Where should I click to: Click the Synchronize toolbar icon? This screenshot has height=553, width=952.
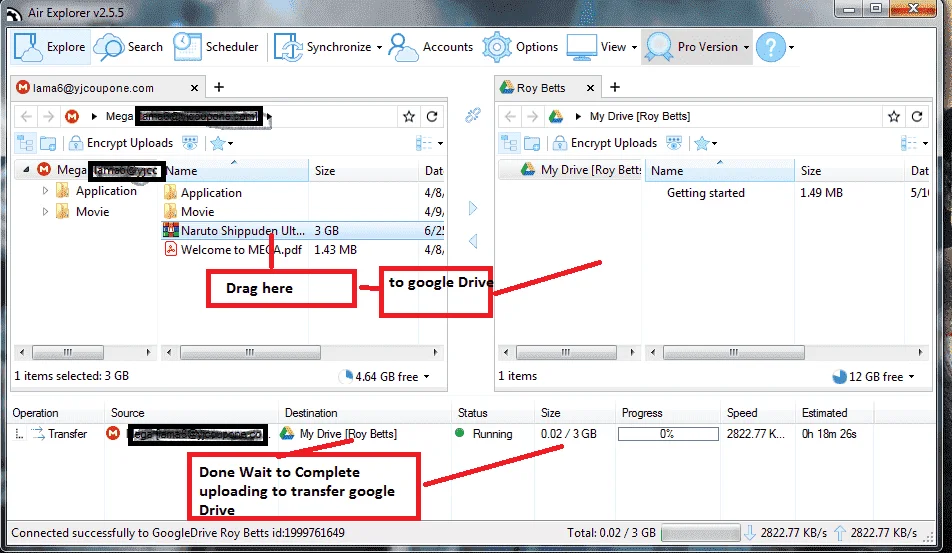(288, 47)
